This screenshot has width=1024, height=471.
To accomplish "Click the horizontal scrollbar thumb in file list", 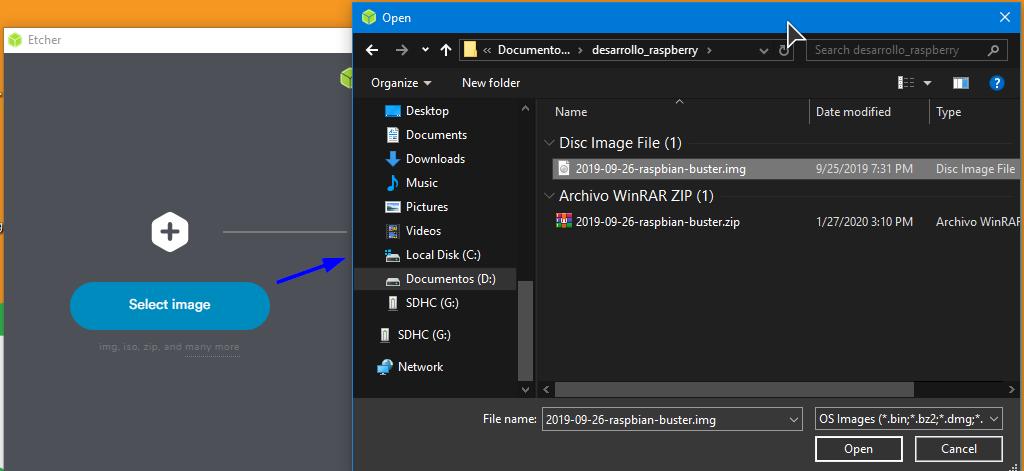I will click(734, 389).
